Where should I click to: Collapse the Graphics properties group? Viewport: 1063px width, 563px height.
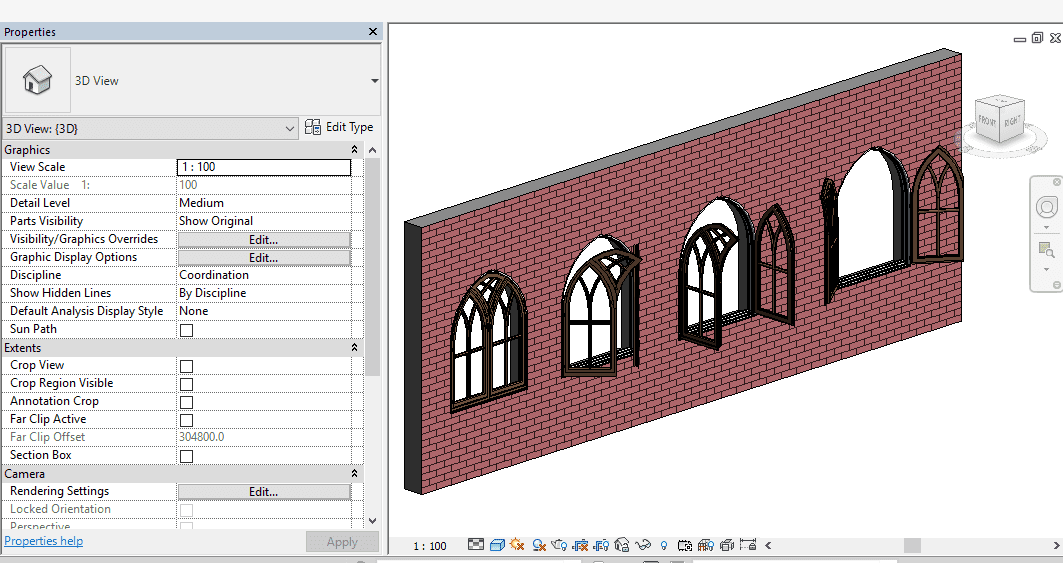354,150
